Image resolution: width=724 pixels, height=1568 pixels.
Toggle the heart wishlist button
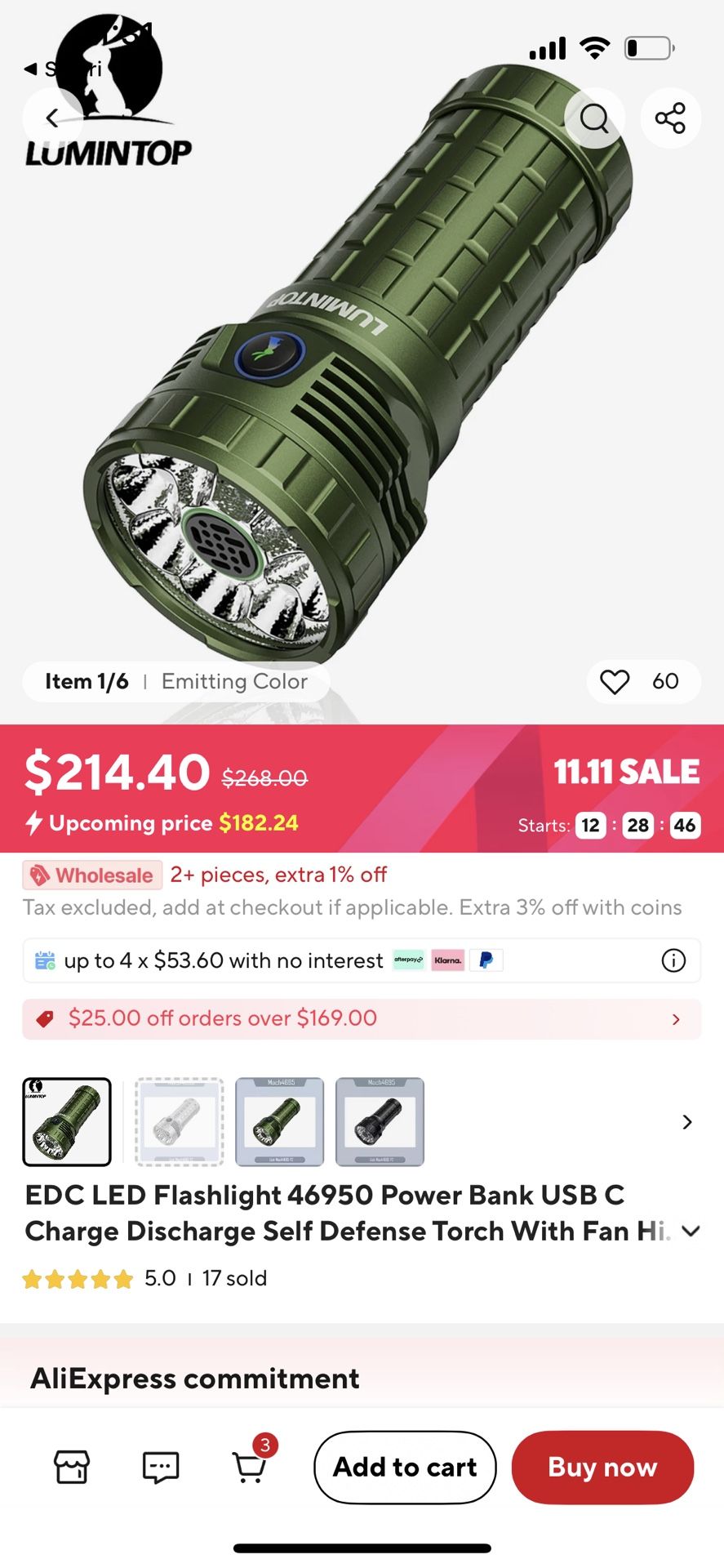coord(615,681)
